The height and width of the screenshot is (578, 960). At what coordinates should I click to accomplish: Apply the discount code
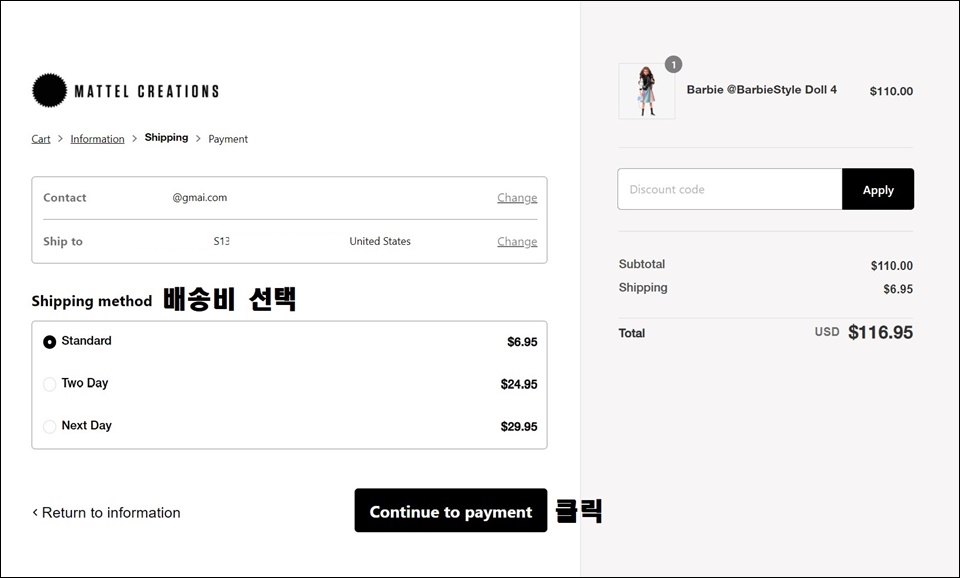(x=878, y=189)
